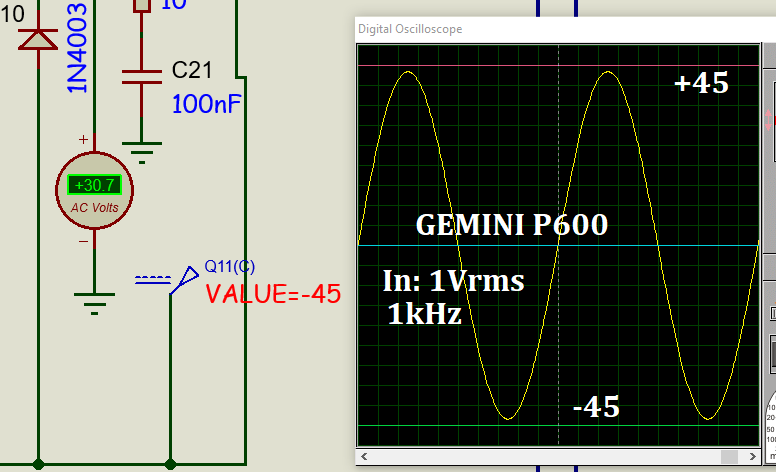Click the C21 reference label
Screen dimensions: 776x472
pyautogui.click(x=194, y=71)
